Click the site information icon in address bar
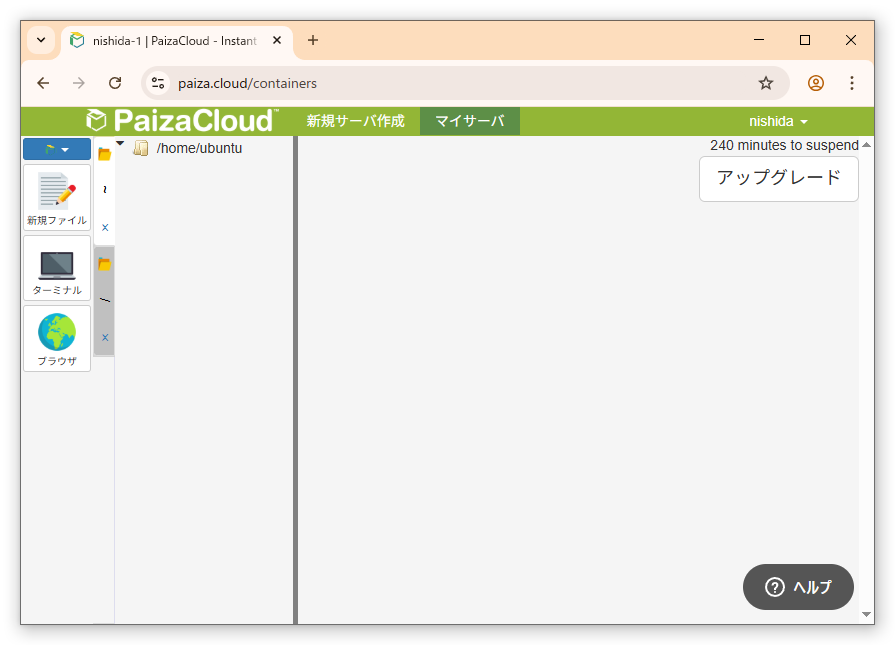This screenshot has width=895, height=645. [x=158, y=83]
